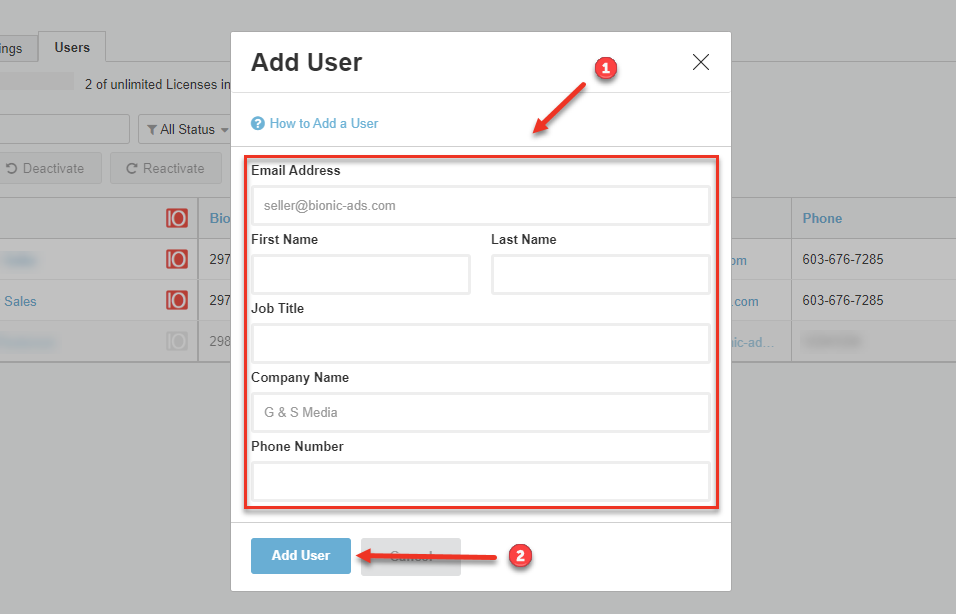This screenshot has width=956, height=614.
Task: Sort by the Phone column header
Action: (821, 218)
